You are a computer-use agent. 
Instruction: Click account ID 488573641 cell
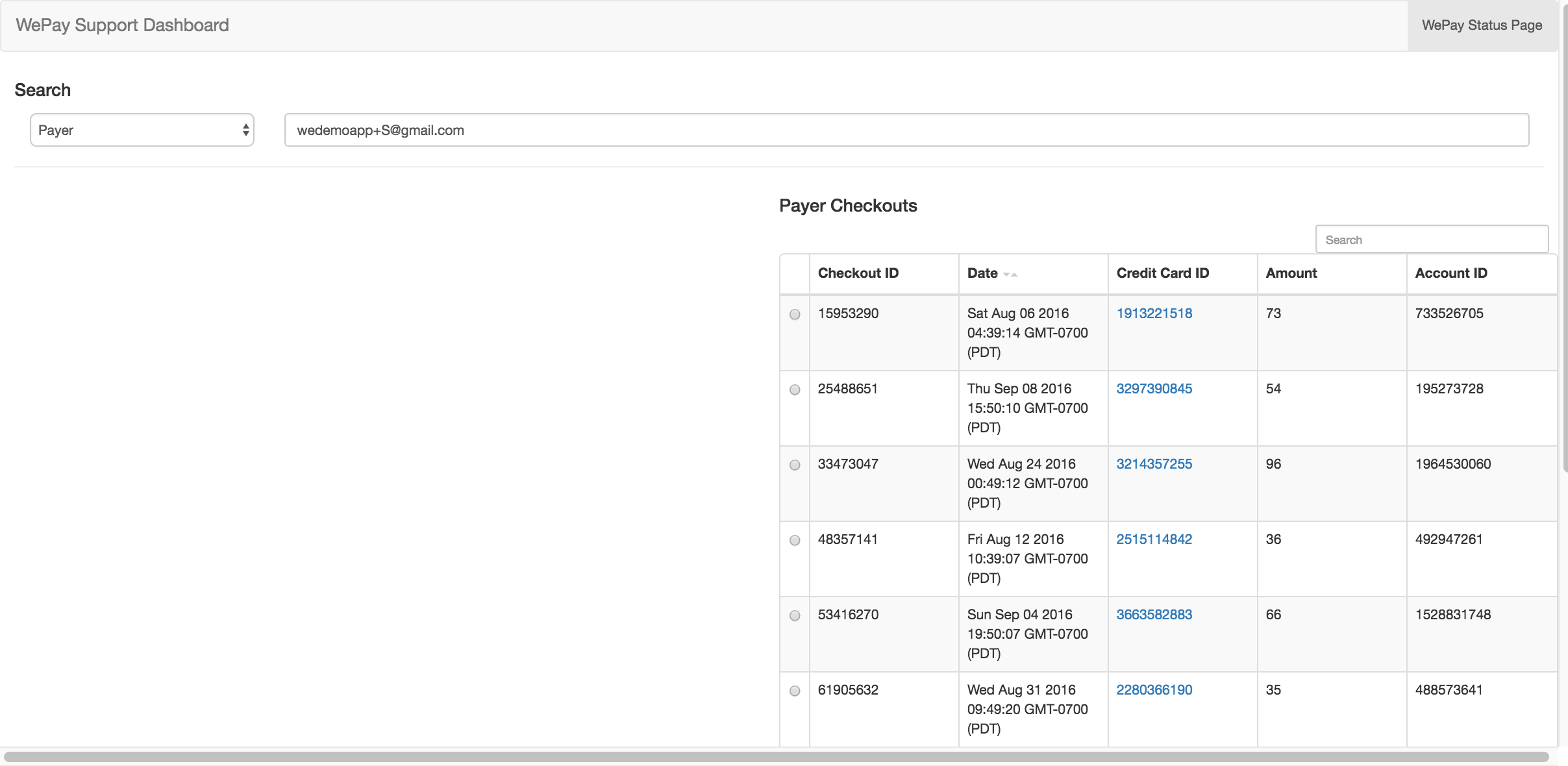pyautogui.click(x=1482, y=710)
